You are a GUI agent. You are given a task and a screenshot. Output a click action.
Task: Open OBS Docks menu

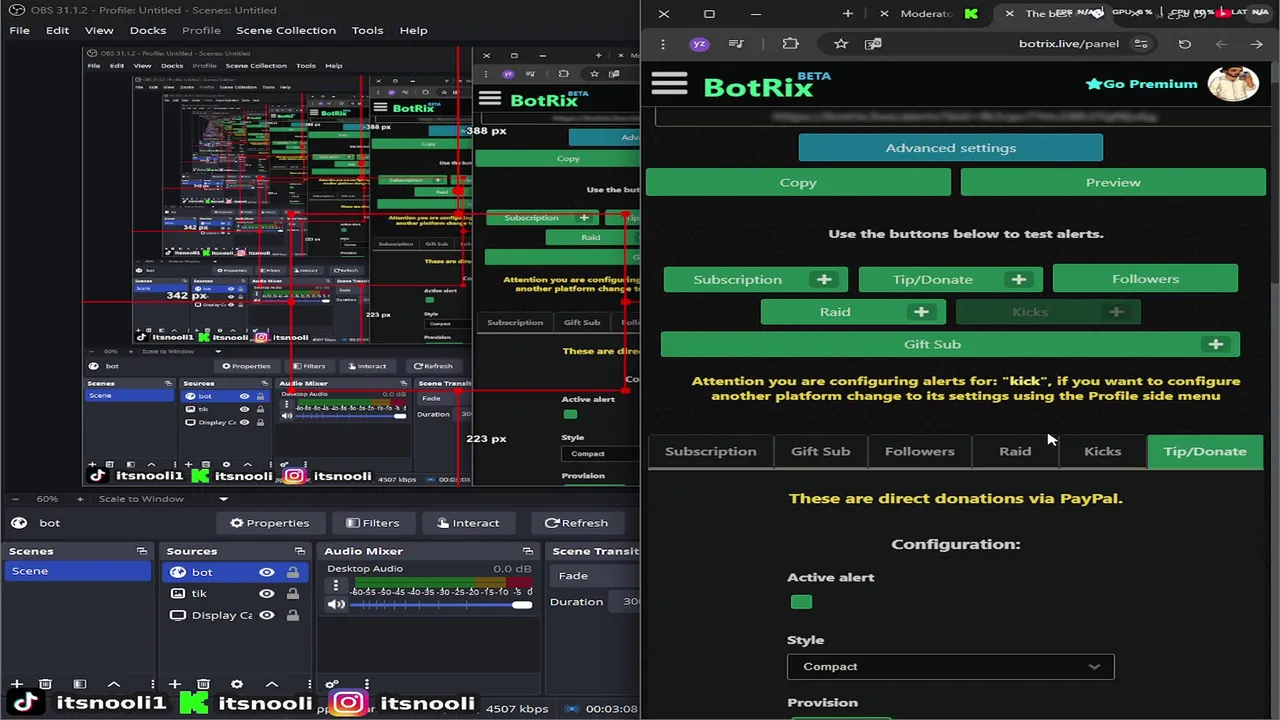(x=148, y=30)
